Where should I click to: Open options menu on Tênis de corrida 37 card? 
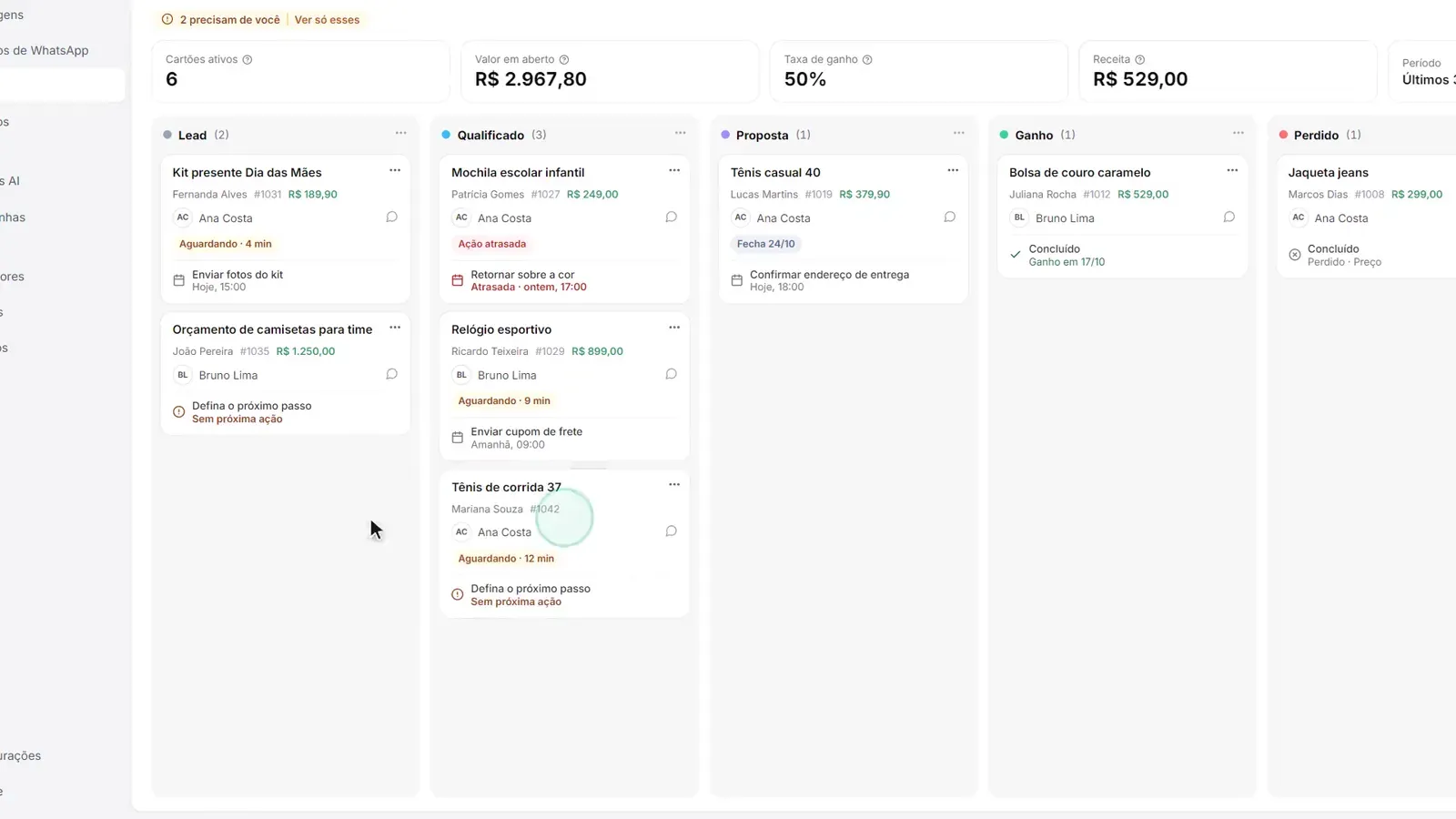pos(674,485)
